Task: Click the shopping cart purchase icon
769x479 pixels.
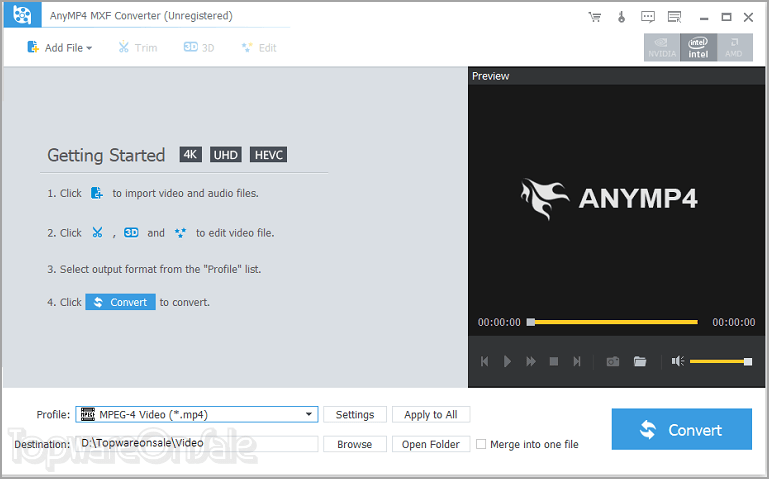Action: click(595, 17)
